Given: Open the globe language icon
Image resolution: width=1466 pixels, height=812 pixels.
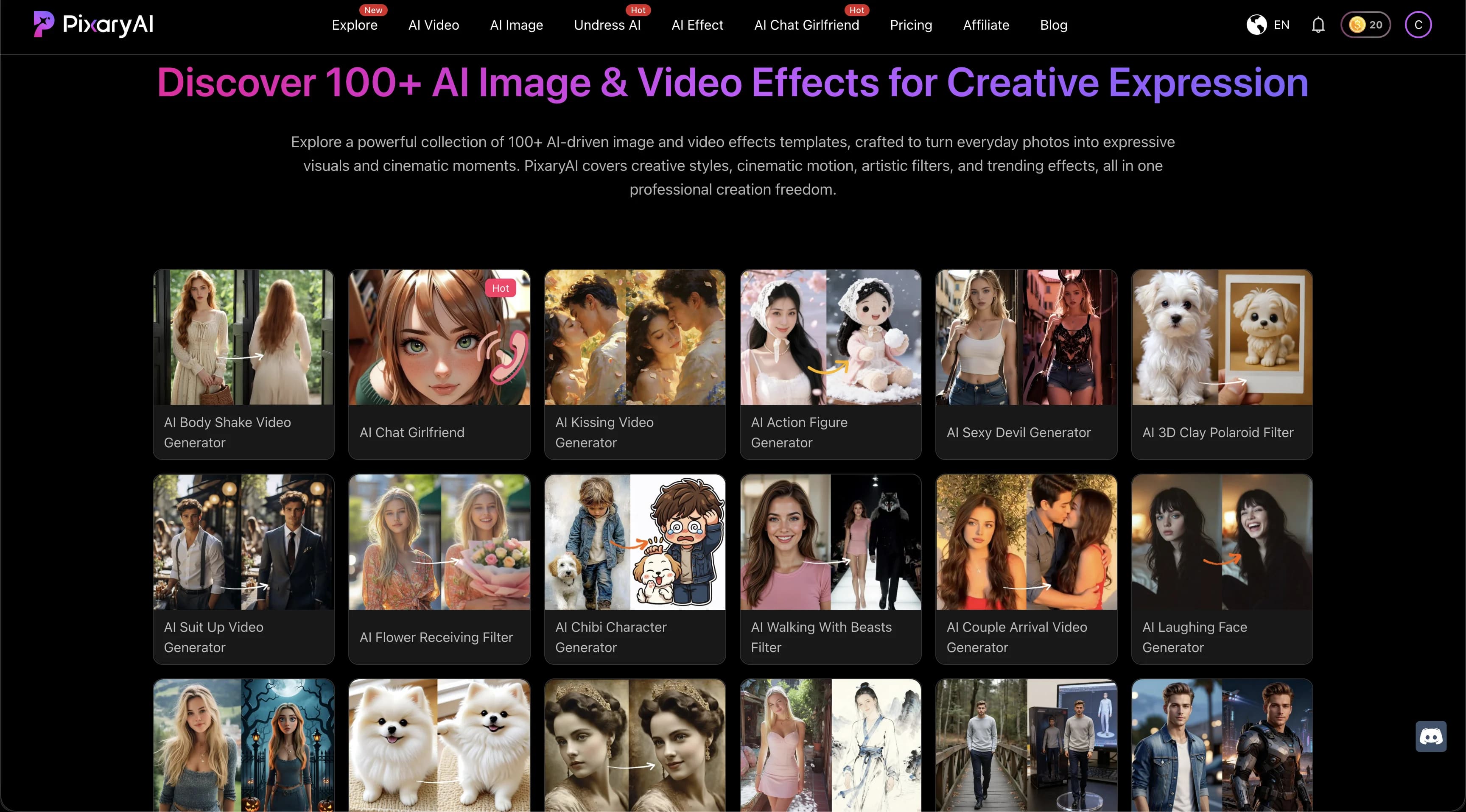Looking at the screenshot, I should point(1256,25).
